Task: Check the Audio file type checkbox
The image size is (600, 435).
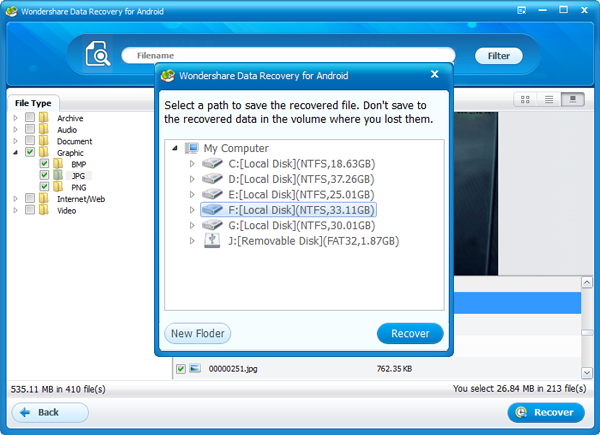Action: 30,129
